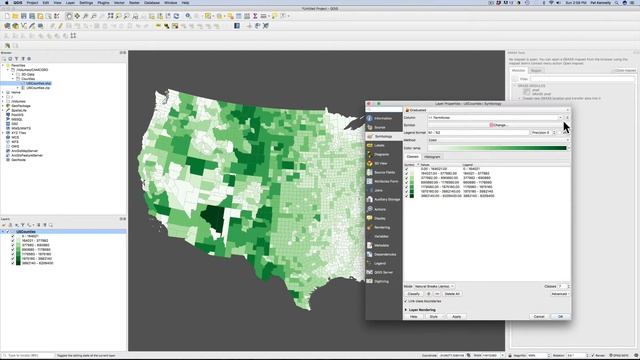640x360 pixels.
Task: Collapse the USCounties layer in Layers panel
Action: tap(3, 231)
